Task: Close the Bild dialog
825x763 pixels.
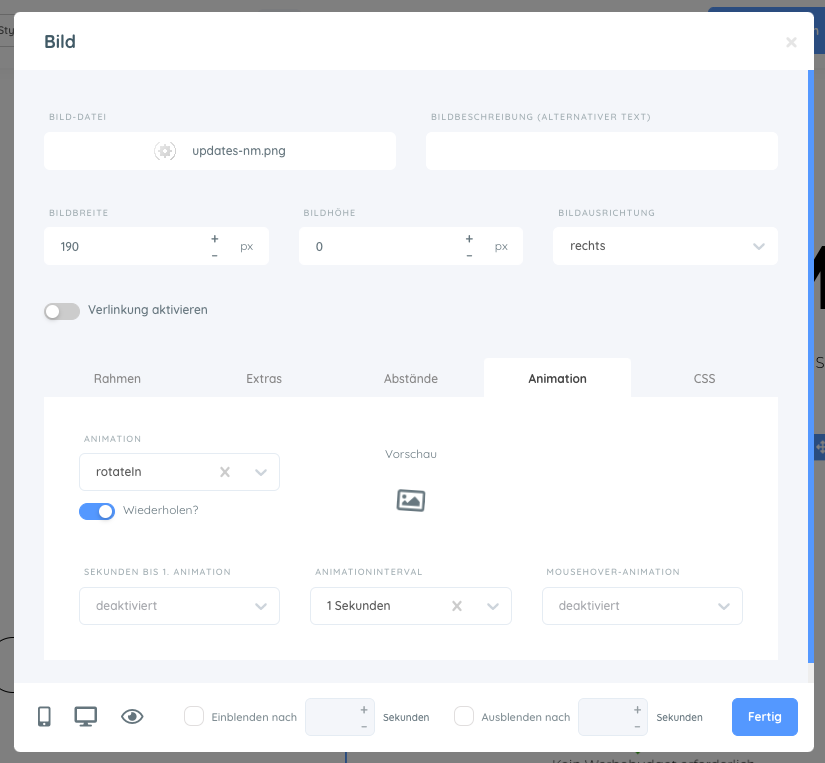Action: point(791,42)
